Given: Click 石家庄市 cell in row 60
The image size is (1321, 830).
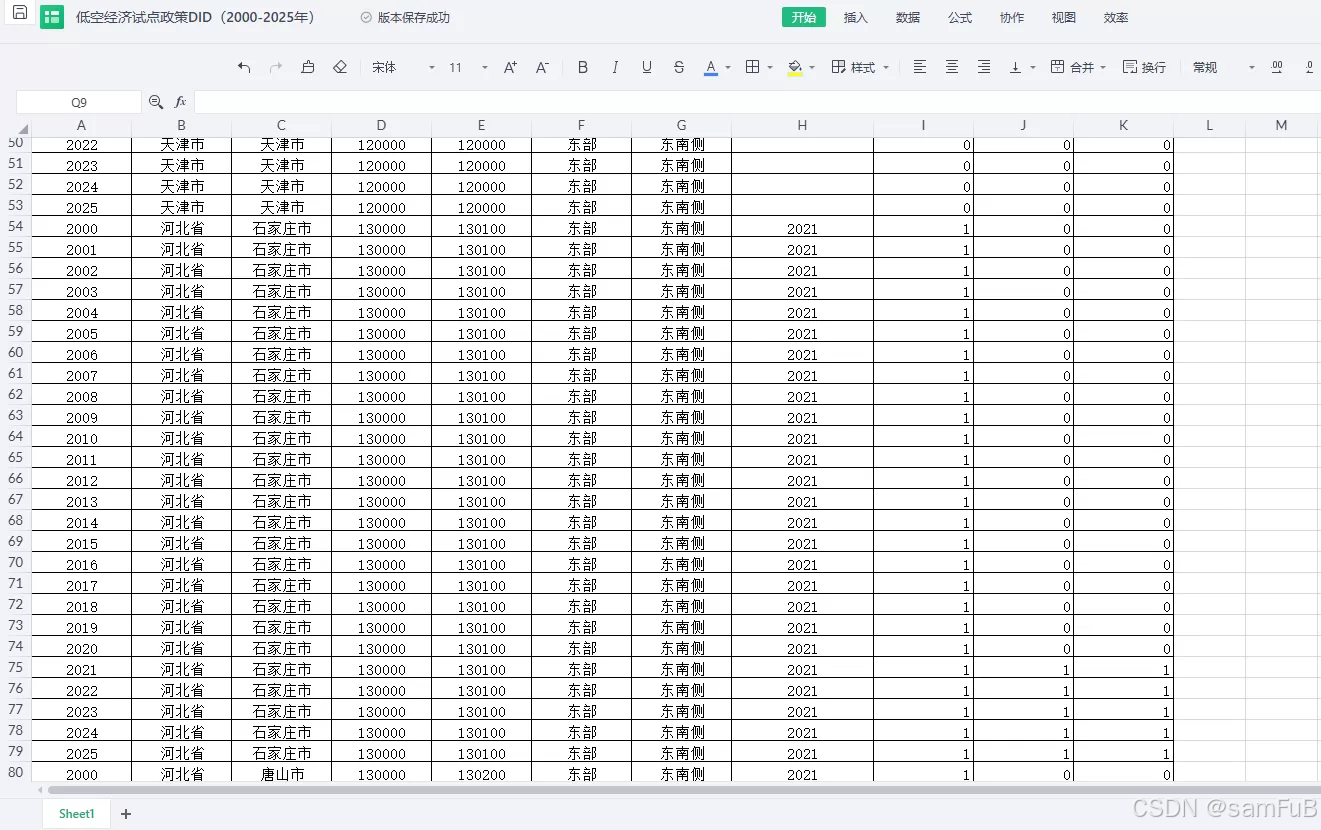Looking at the screenshot, I should tap(281, 354).
